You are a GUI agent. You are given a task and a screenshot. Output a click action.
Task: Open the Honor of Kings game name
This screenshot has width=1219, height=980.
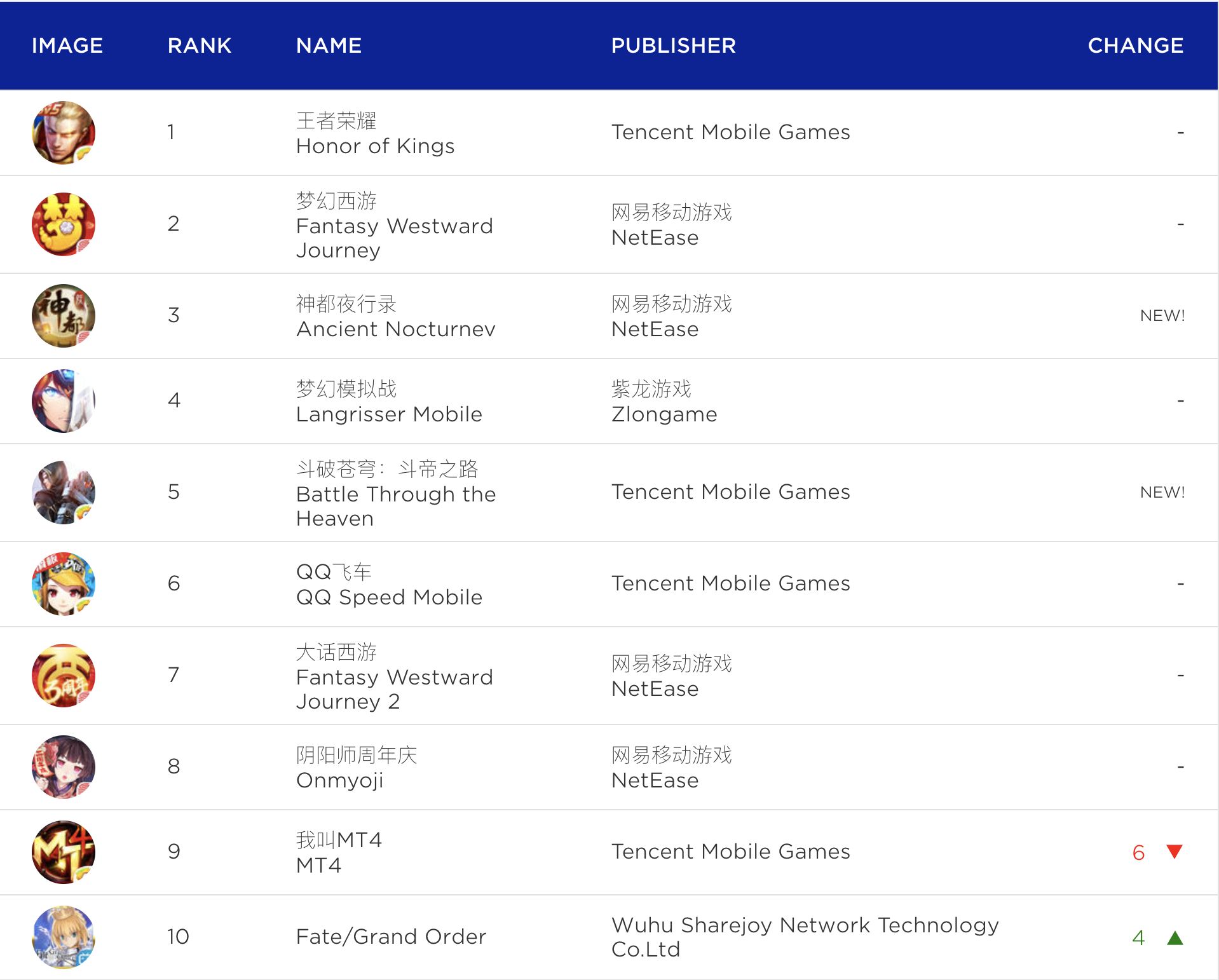(375, 146)
